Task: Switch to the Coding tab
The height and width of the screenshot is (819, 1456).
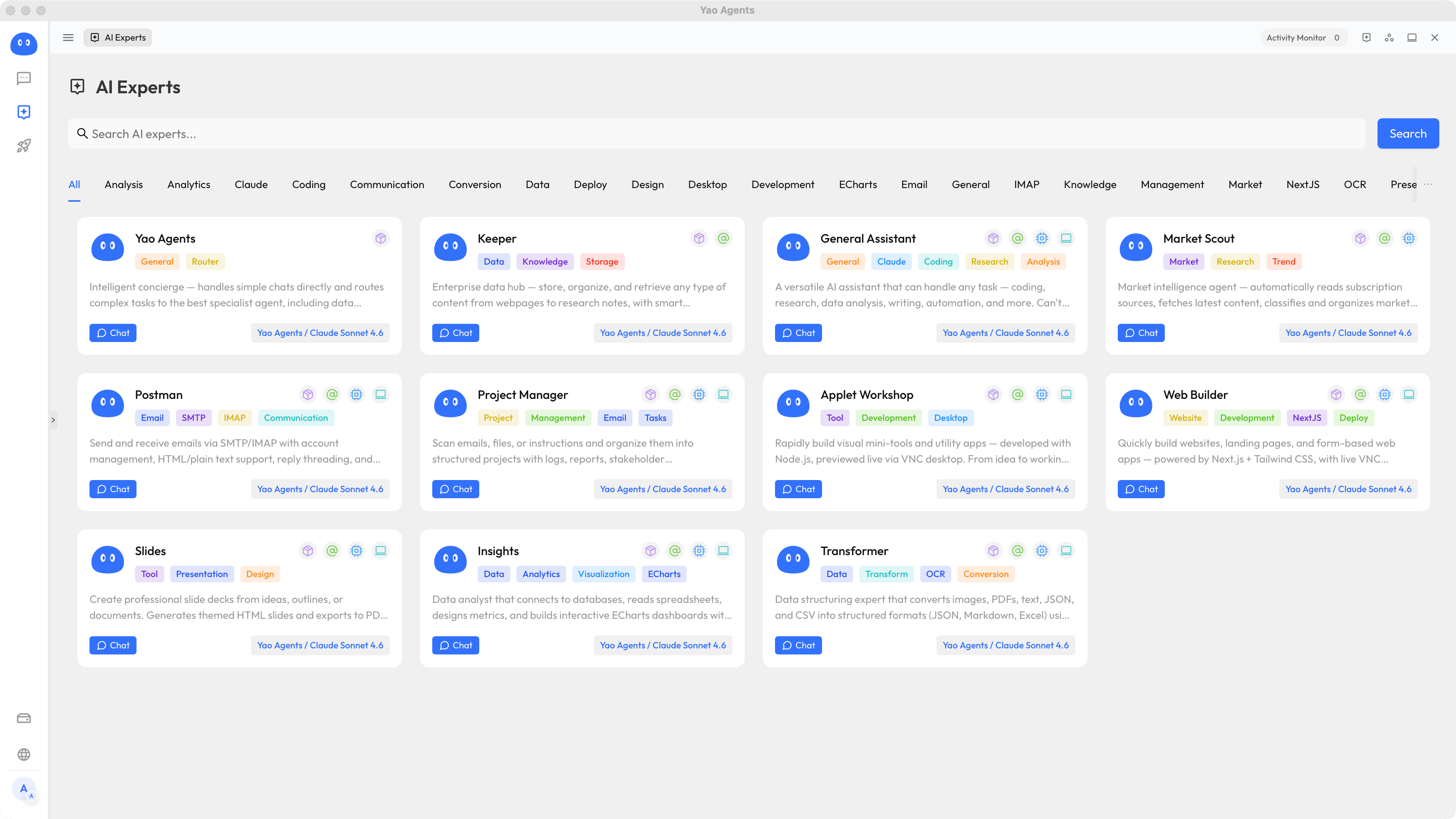Action: 309,184
